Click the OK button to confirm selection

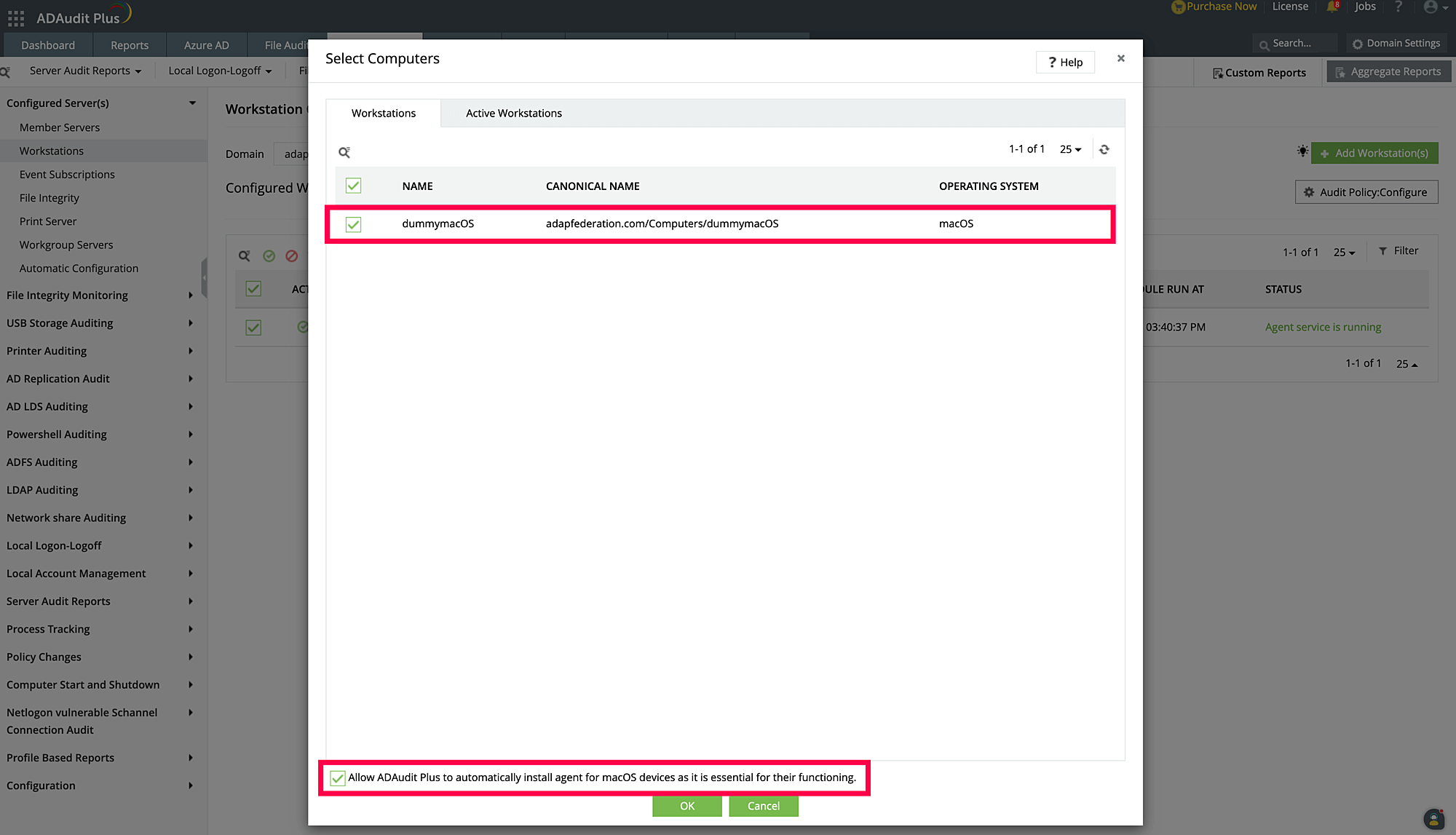pyautogui.click(x=687, y=805)
